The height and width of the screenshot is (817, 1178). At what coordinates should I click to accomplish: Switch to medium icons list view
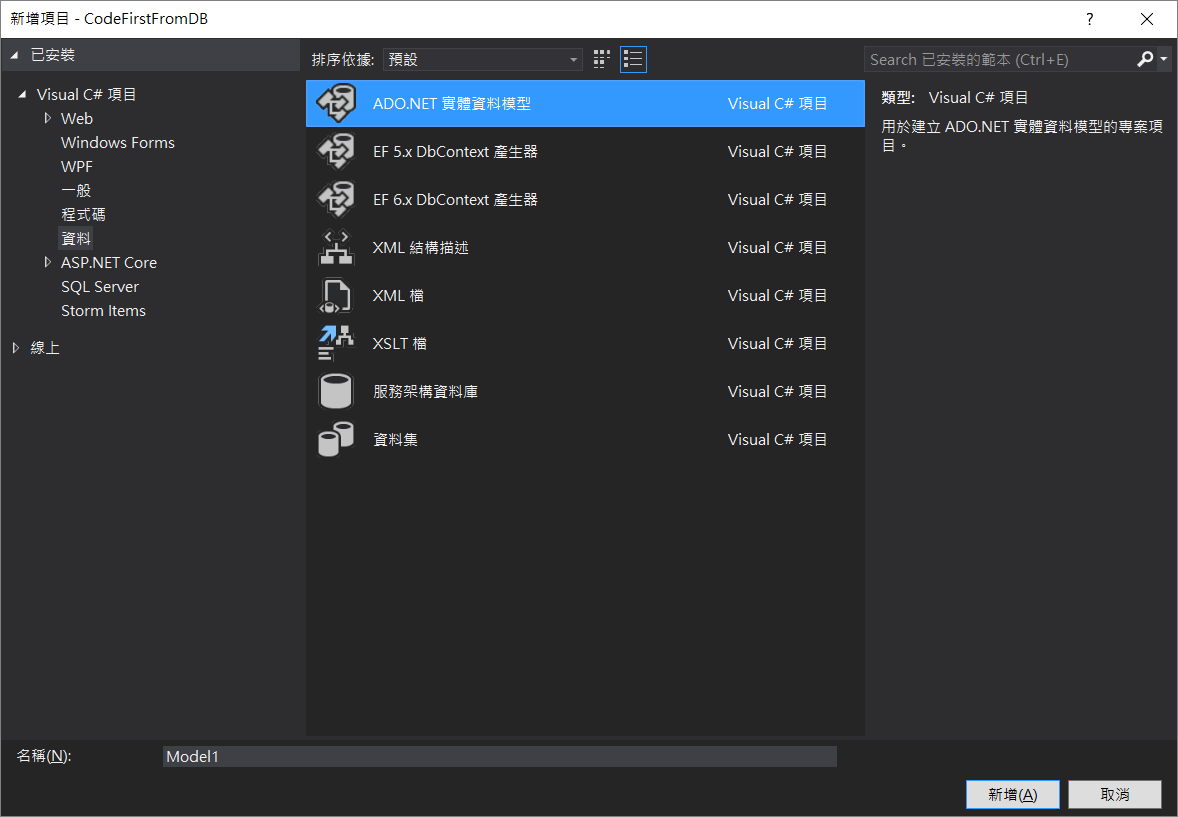pos(633,59)
